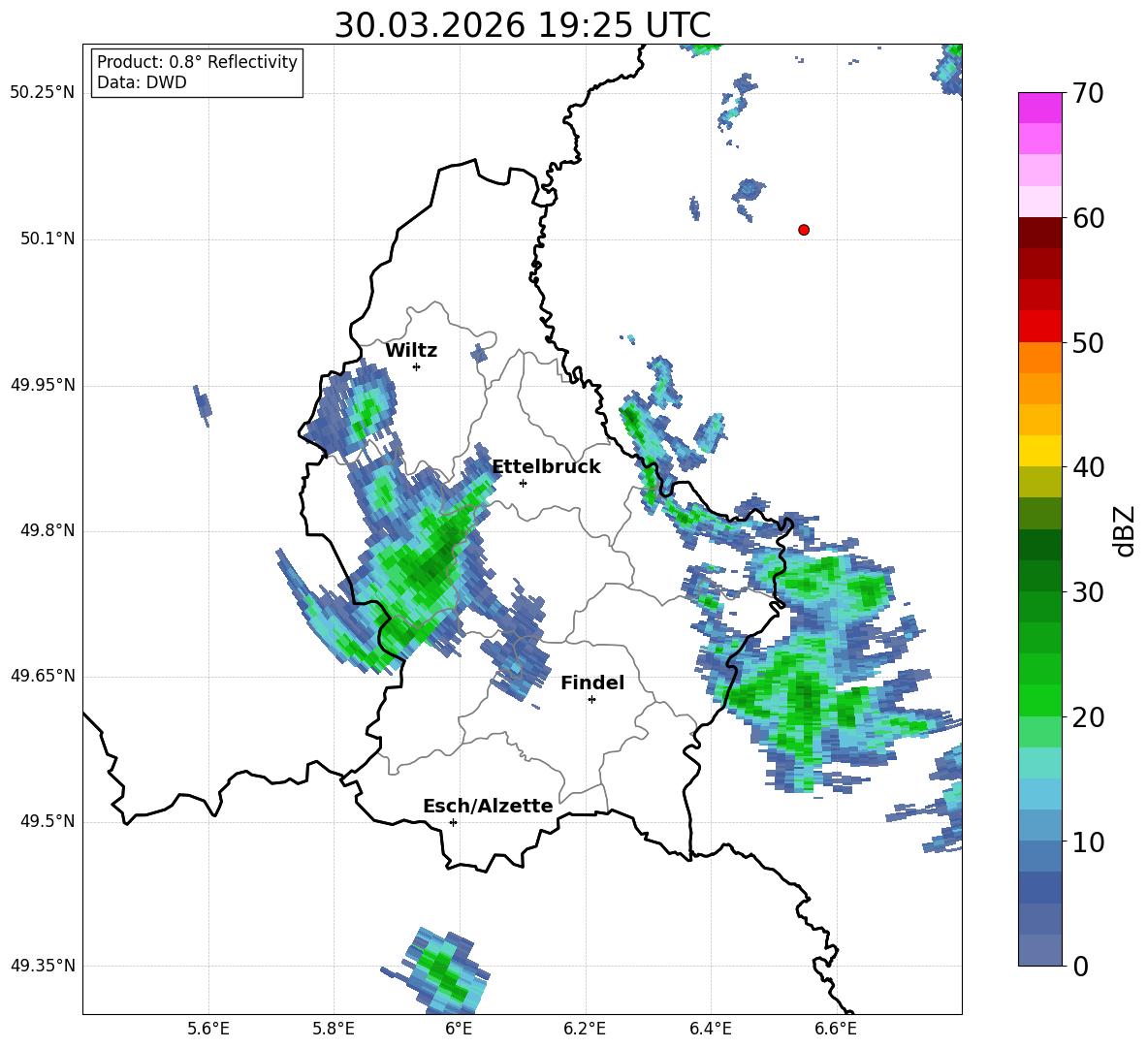Click the yellow 40 dBZ colorbar segment

[1039, 451]
